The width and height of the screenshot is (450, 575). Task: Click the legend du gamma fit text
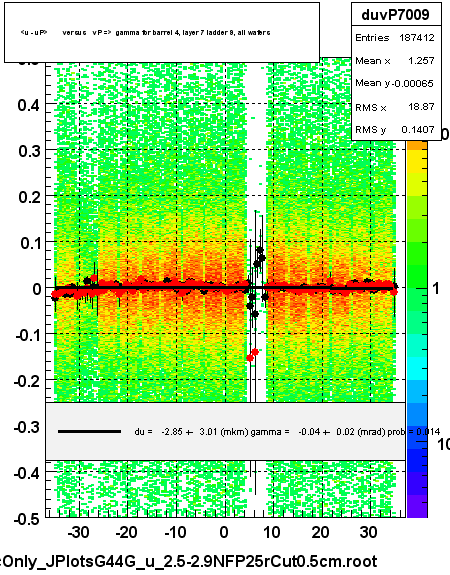[287, 432]
